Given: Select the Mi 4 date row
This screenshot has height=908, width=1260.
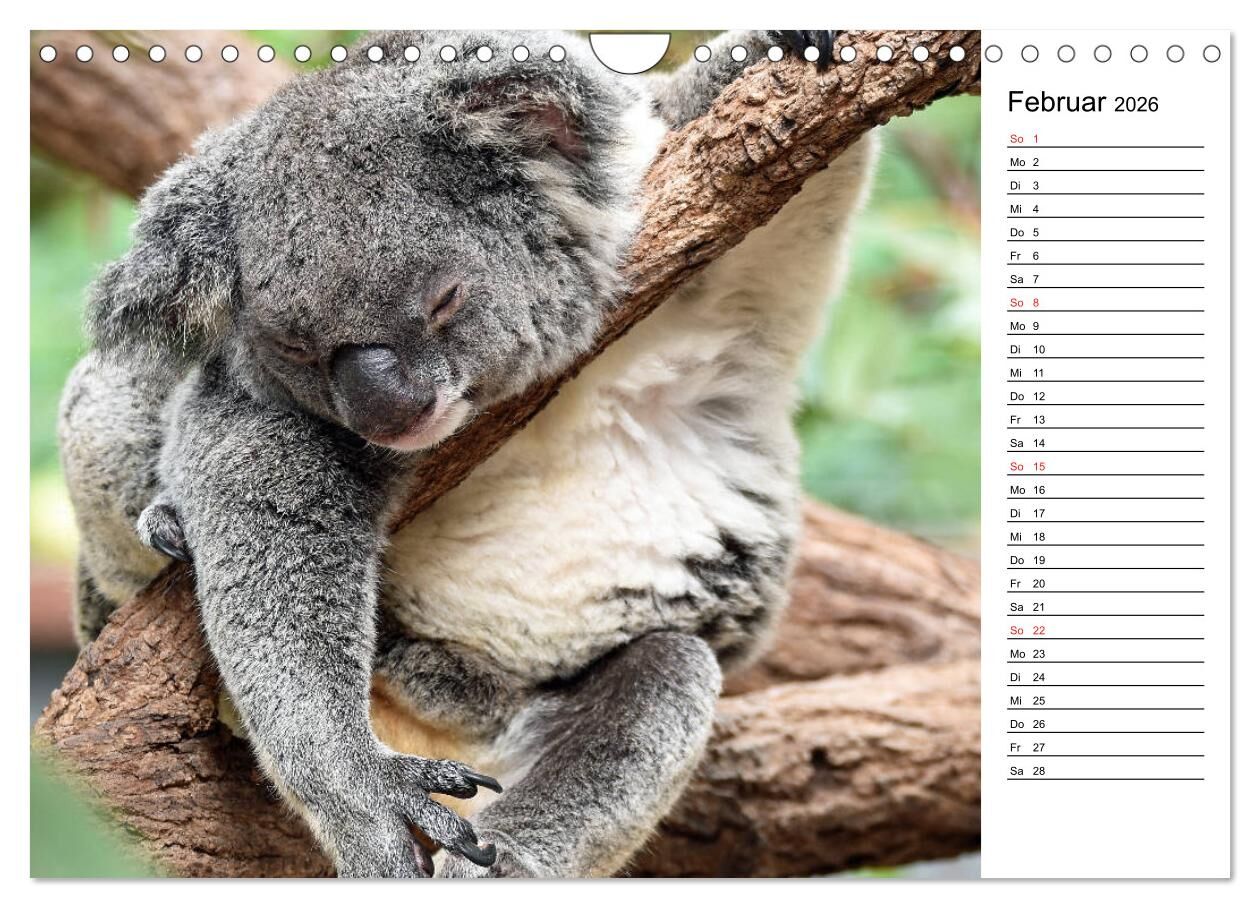Looking at the screenshot, I should [1104, 209].
